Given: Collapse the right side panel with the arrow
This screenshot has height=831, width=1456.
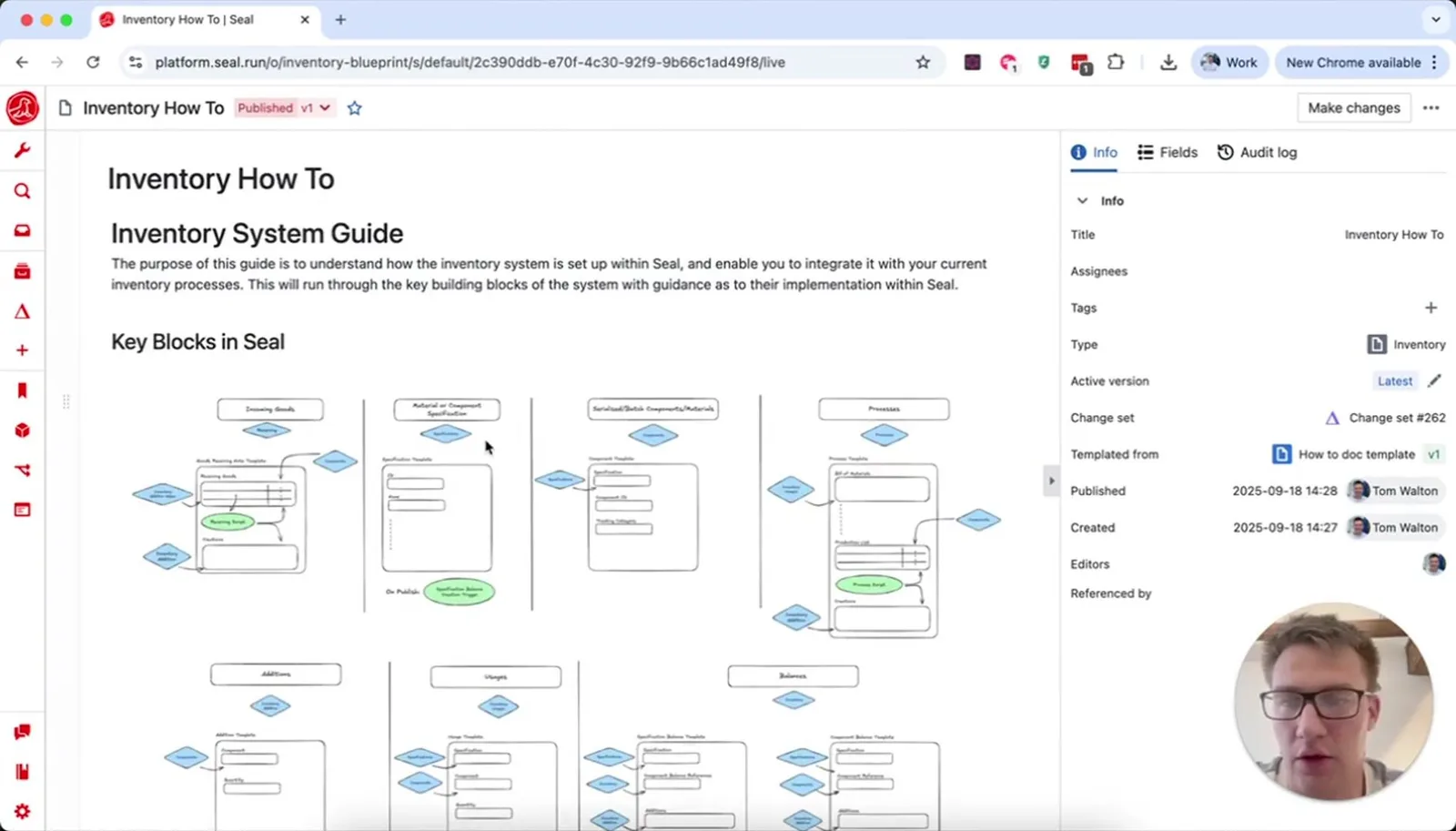Looking at the screenshot, I should pyautogui.click(x=1051, y=481).
